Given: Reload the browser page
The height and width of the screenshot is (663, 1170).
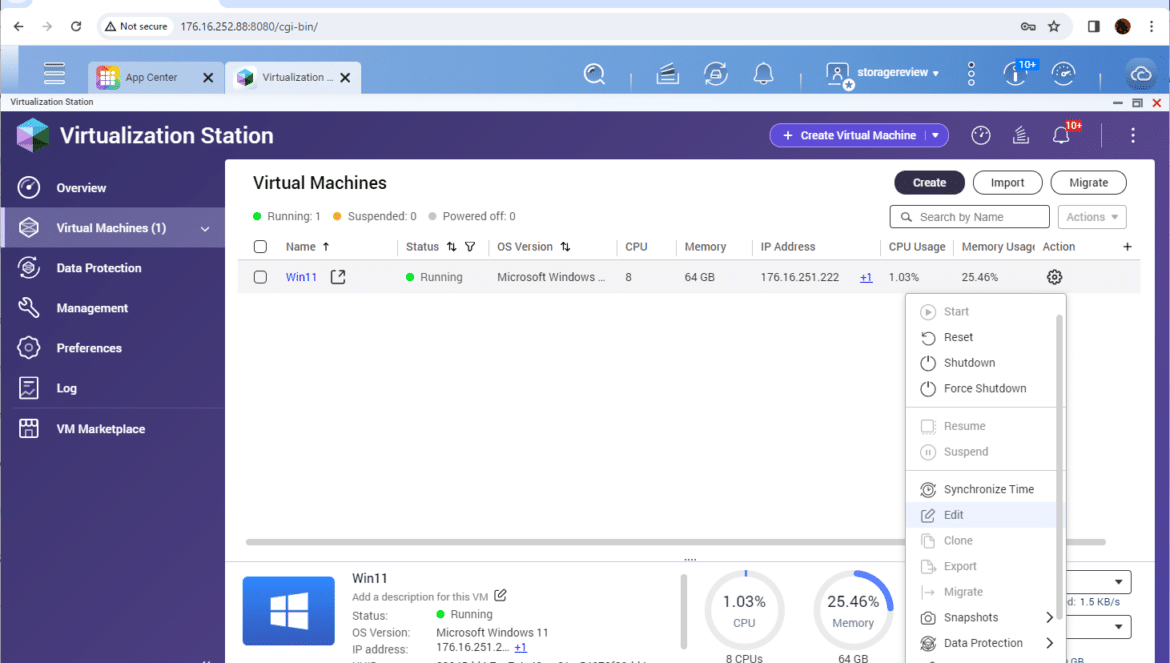Looking at the screenshot, I should 76,26.
